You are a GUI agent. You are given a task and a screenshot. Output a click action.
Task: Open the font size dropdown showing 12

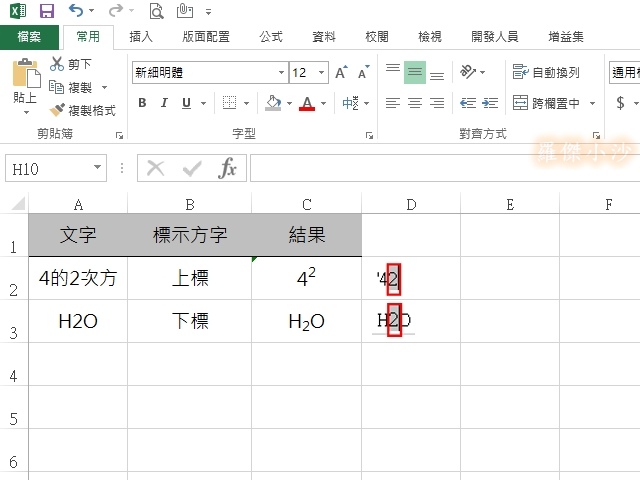coord(321,72)
